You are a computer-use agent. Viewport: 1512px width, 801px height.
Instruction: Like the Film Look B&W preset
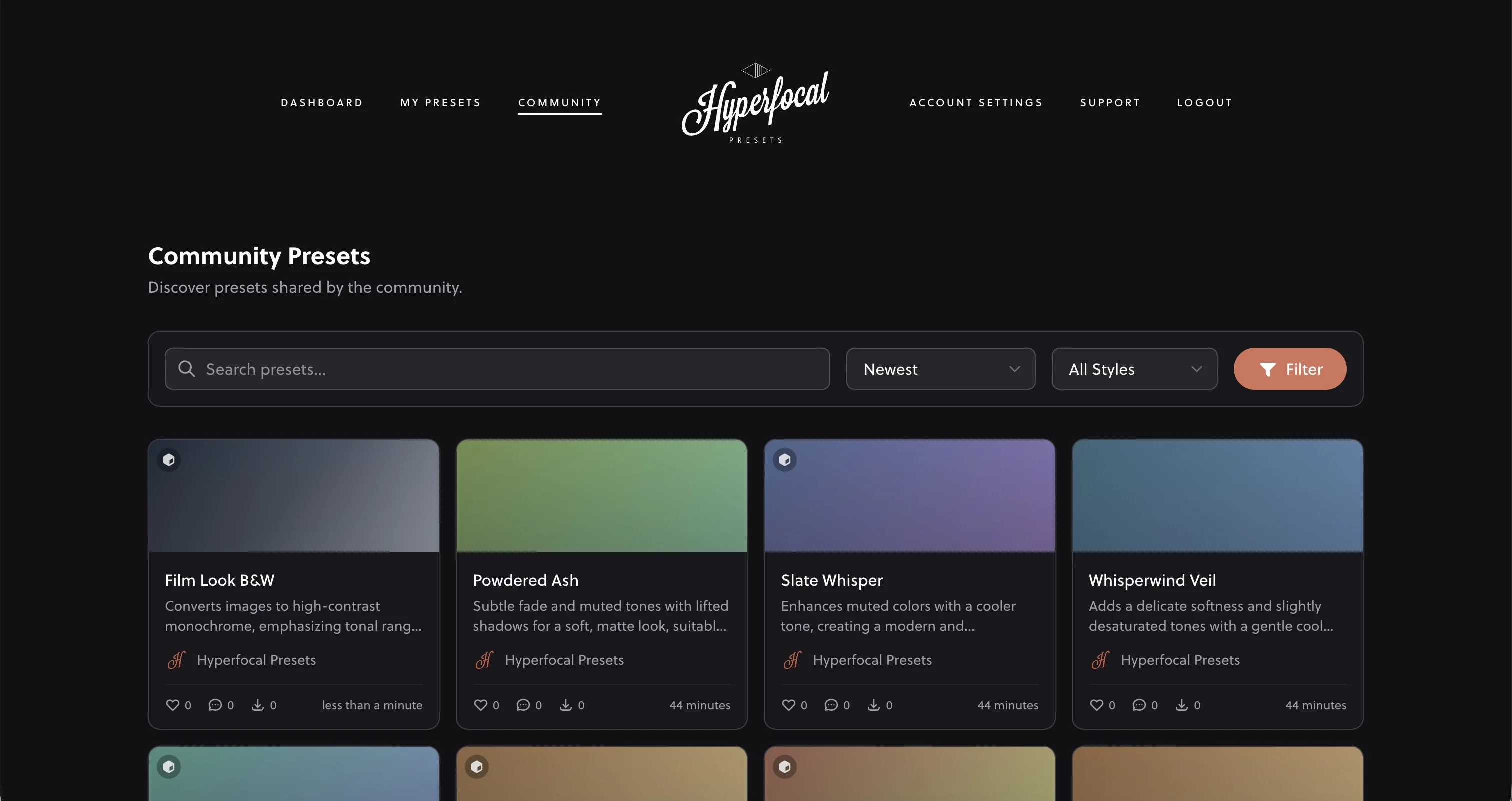coord(172,705)
